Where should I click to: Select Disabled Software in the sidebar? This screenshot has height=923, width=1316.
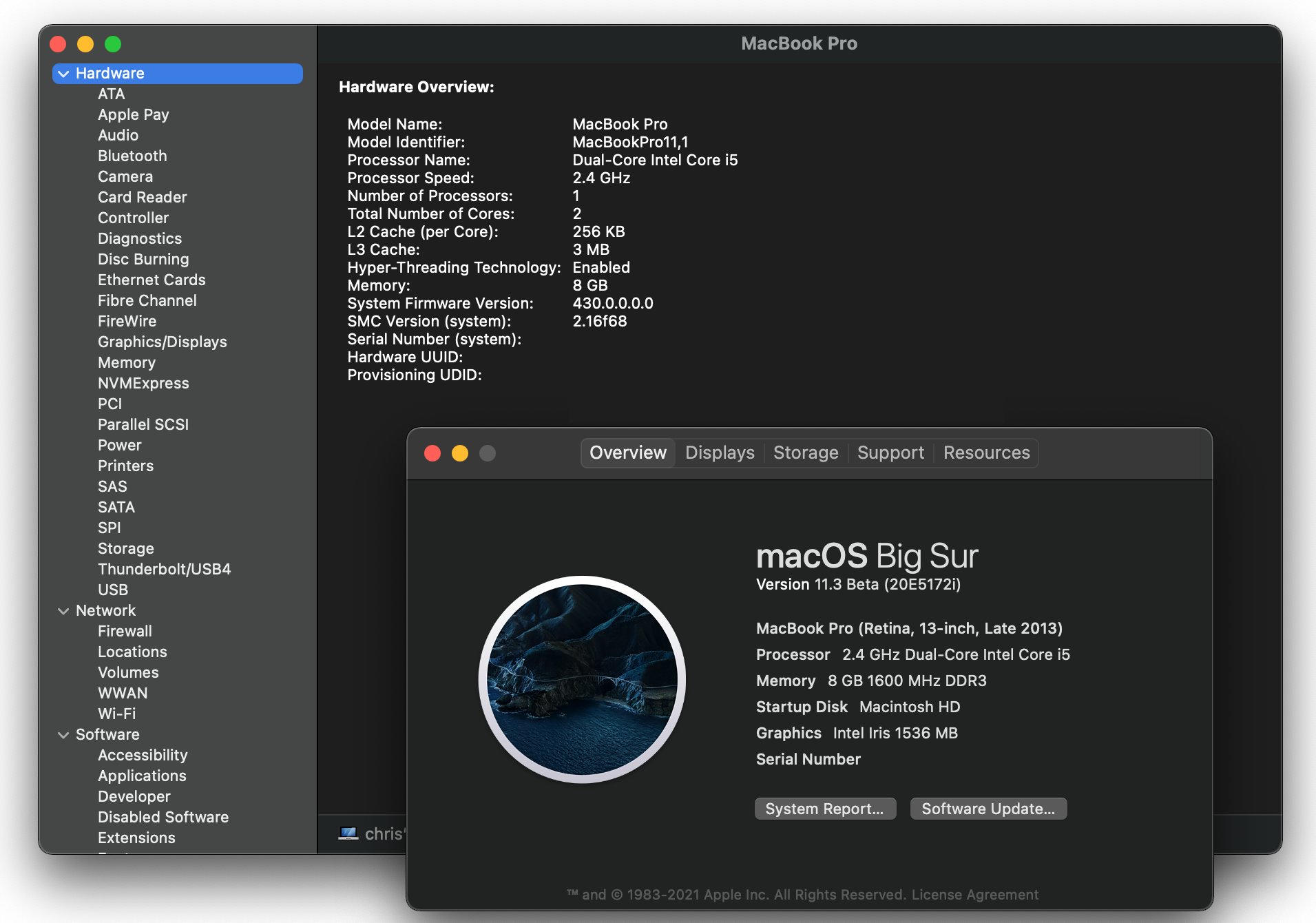point(163,818)
